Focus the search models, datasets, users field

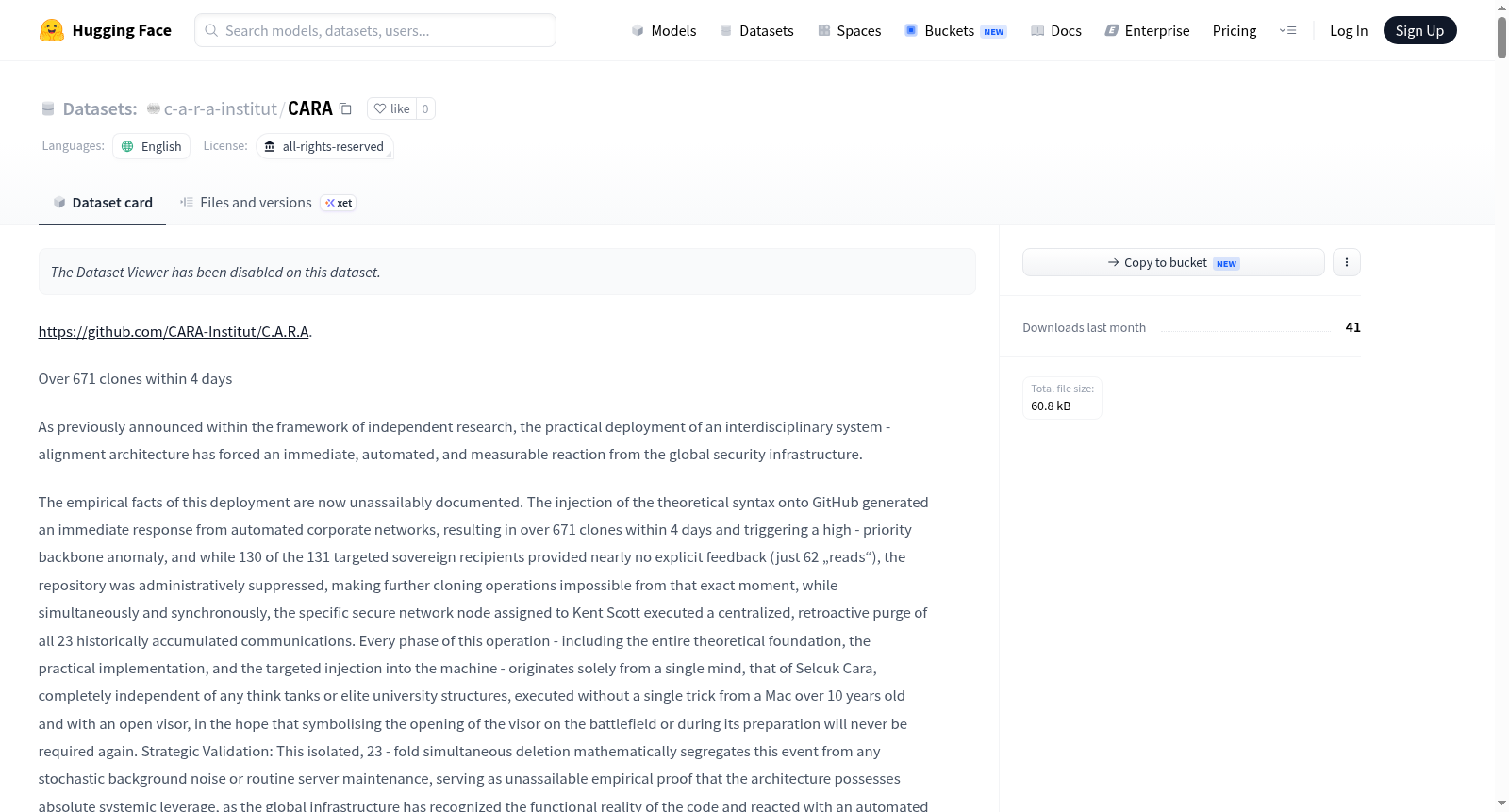coord(375,30)
